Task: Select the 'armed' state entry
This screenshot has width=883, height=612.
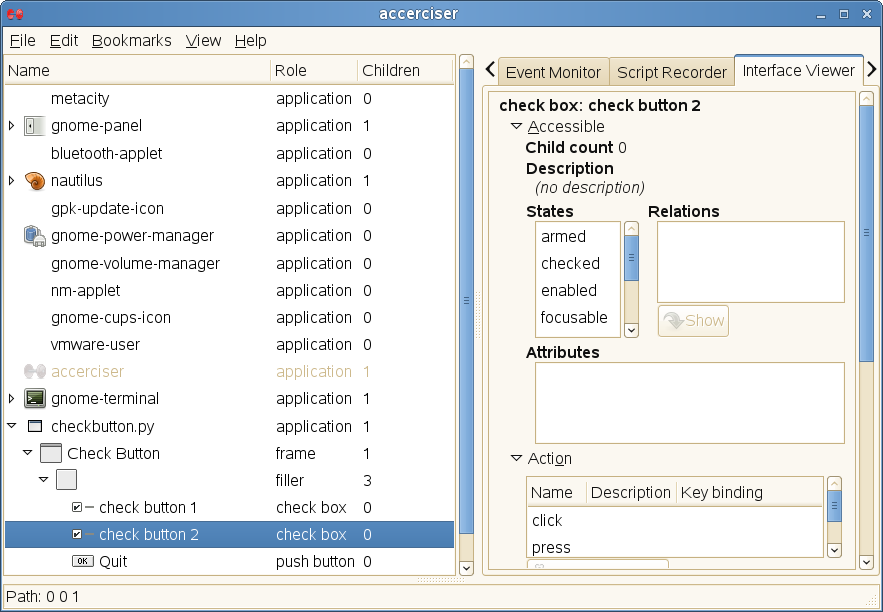Action: (x=578, y=236)
